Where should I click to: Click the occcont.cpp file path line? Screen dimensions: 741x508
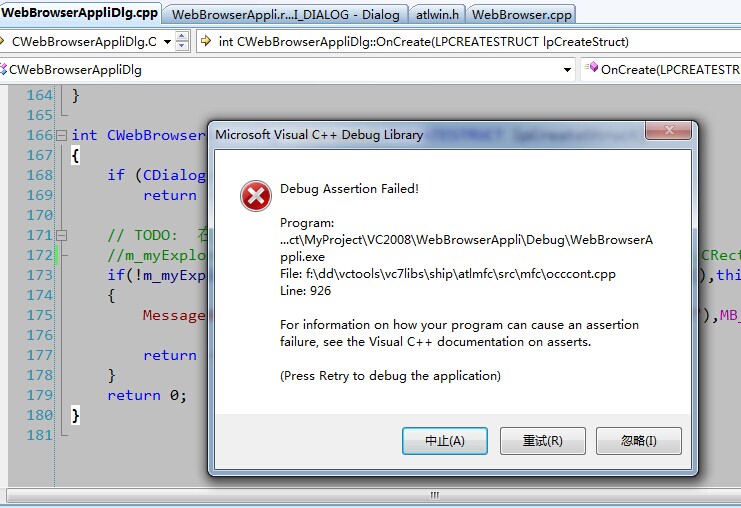448,274
